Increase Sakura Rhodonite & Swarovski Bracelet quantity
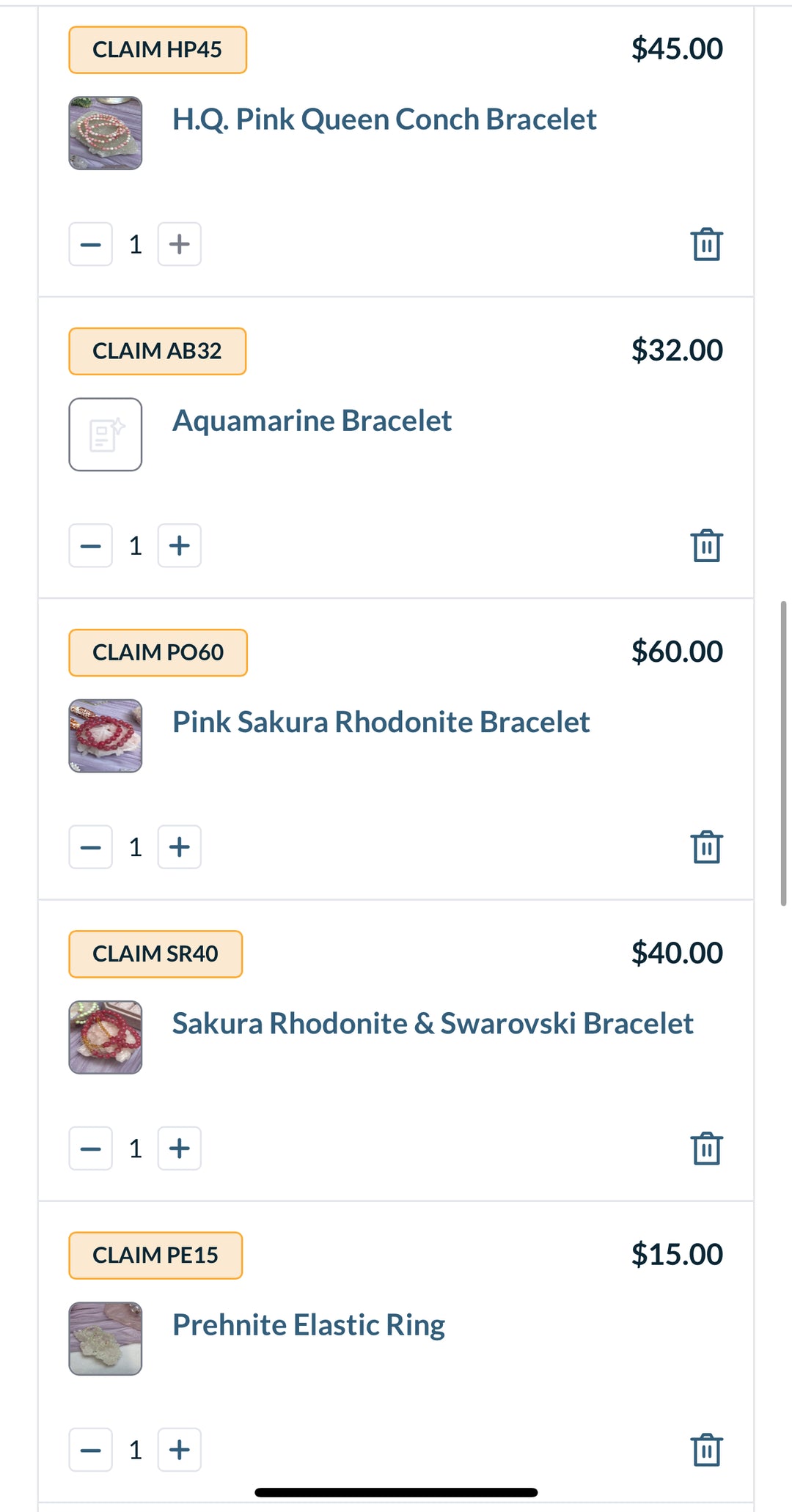Screen dimensions: 792x1512 point(180,1148)
